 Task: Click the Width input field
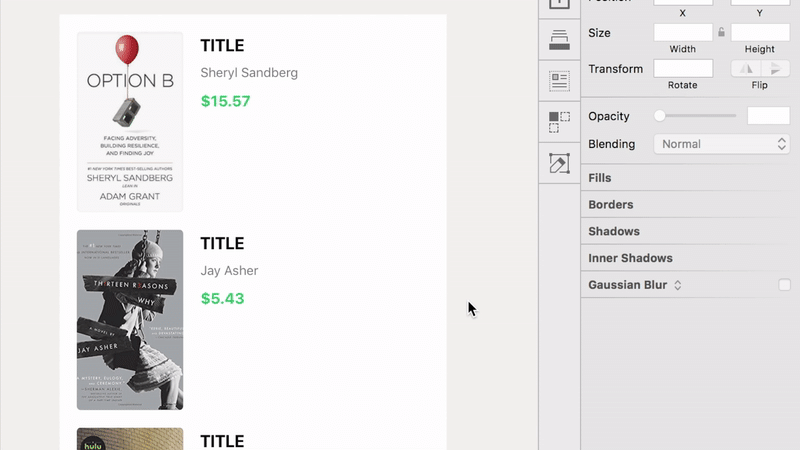[683, 33]
